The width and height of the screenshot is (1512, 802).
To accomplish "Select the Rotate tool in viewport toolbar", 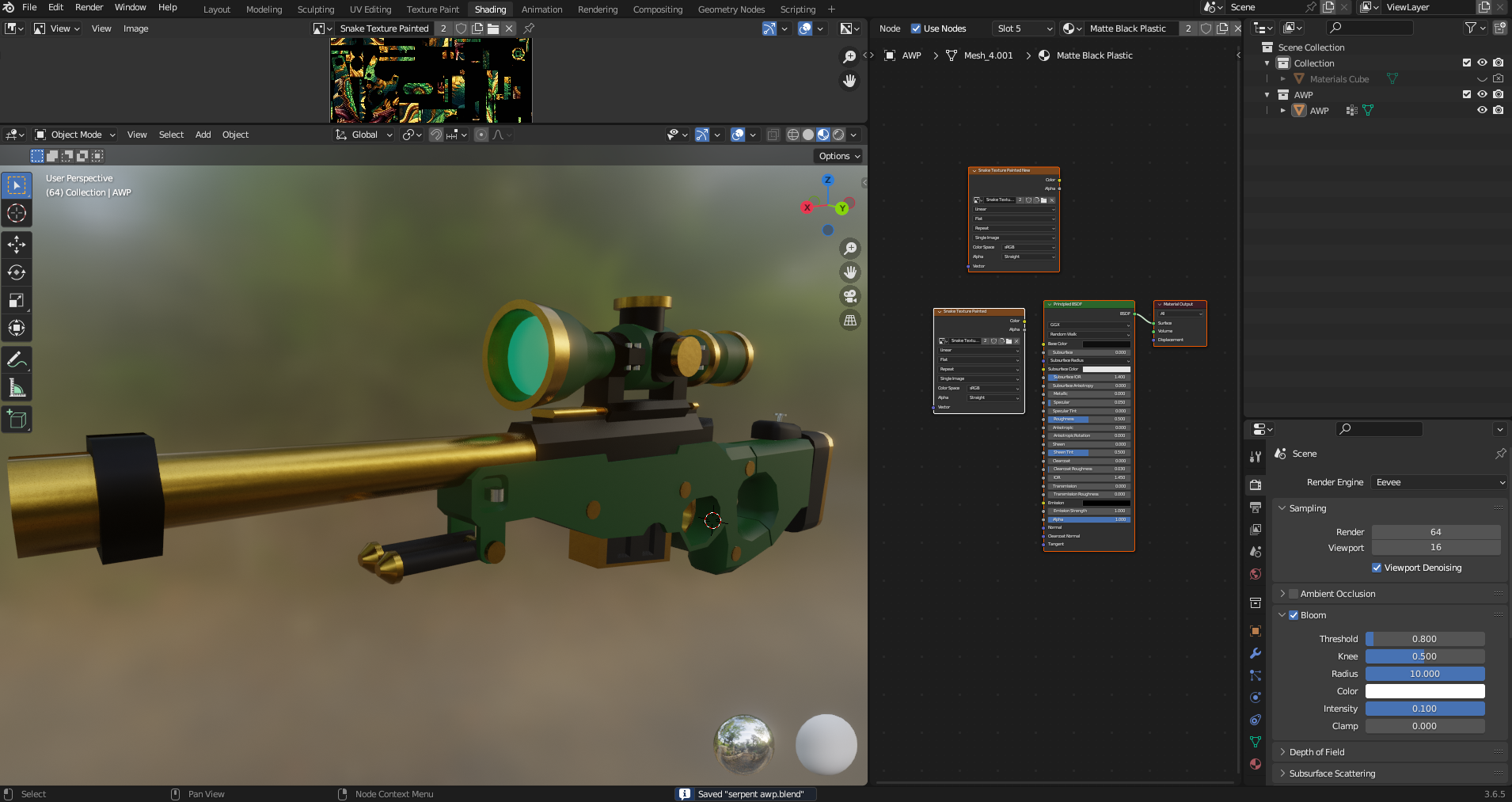I will coord(17,272).
